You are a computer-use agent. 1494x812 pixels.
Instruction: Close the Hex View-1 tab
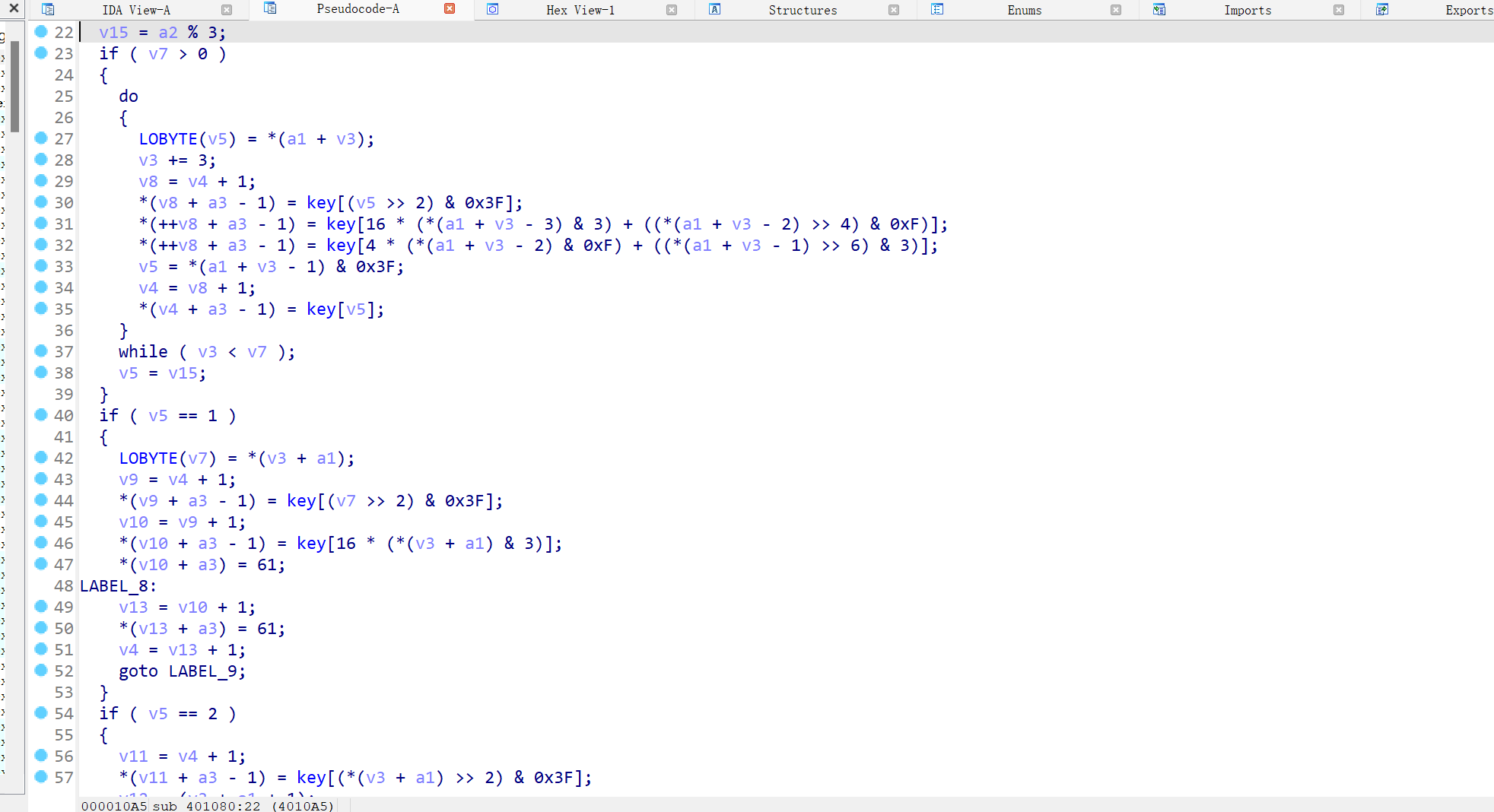tap(672, 10)
